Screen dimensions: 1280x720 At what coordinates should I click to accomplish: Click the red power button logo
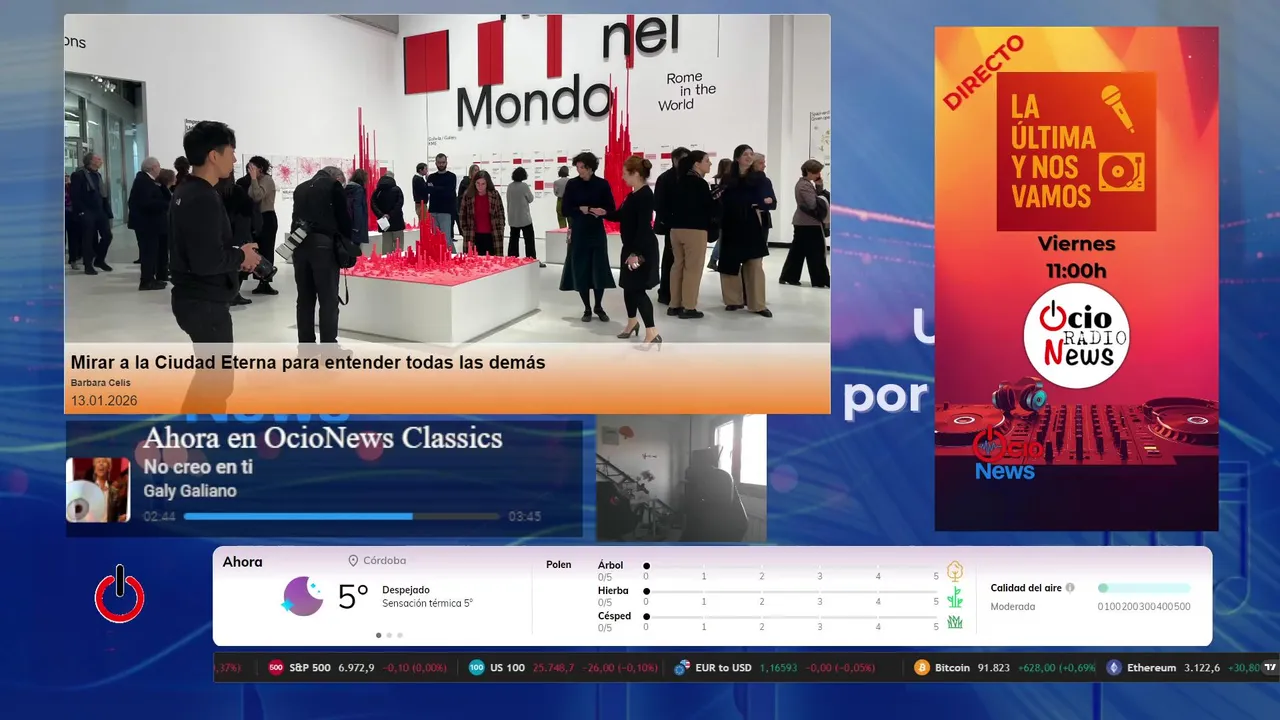(x=120, y=594)
